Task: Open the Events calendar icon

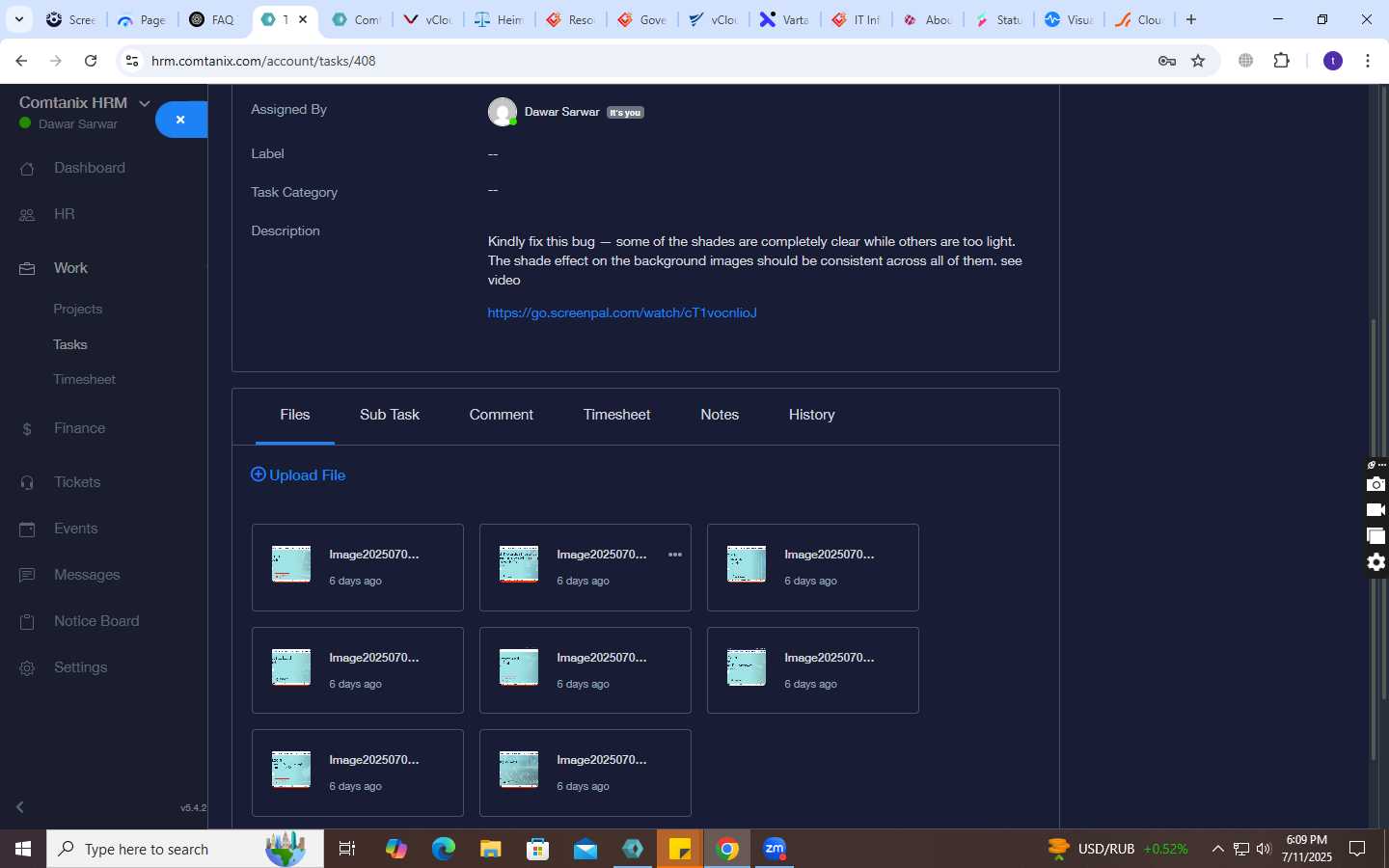Action: click(27, 529)
